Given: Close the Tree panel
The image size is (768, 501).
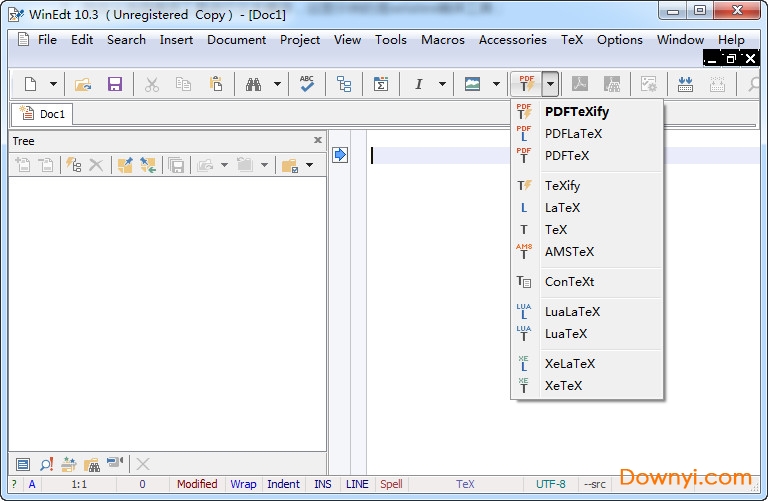Looking at the screenshot, I should click(x=318, y=141).
